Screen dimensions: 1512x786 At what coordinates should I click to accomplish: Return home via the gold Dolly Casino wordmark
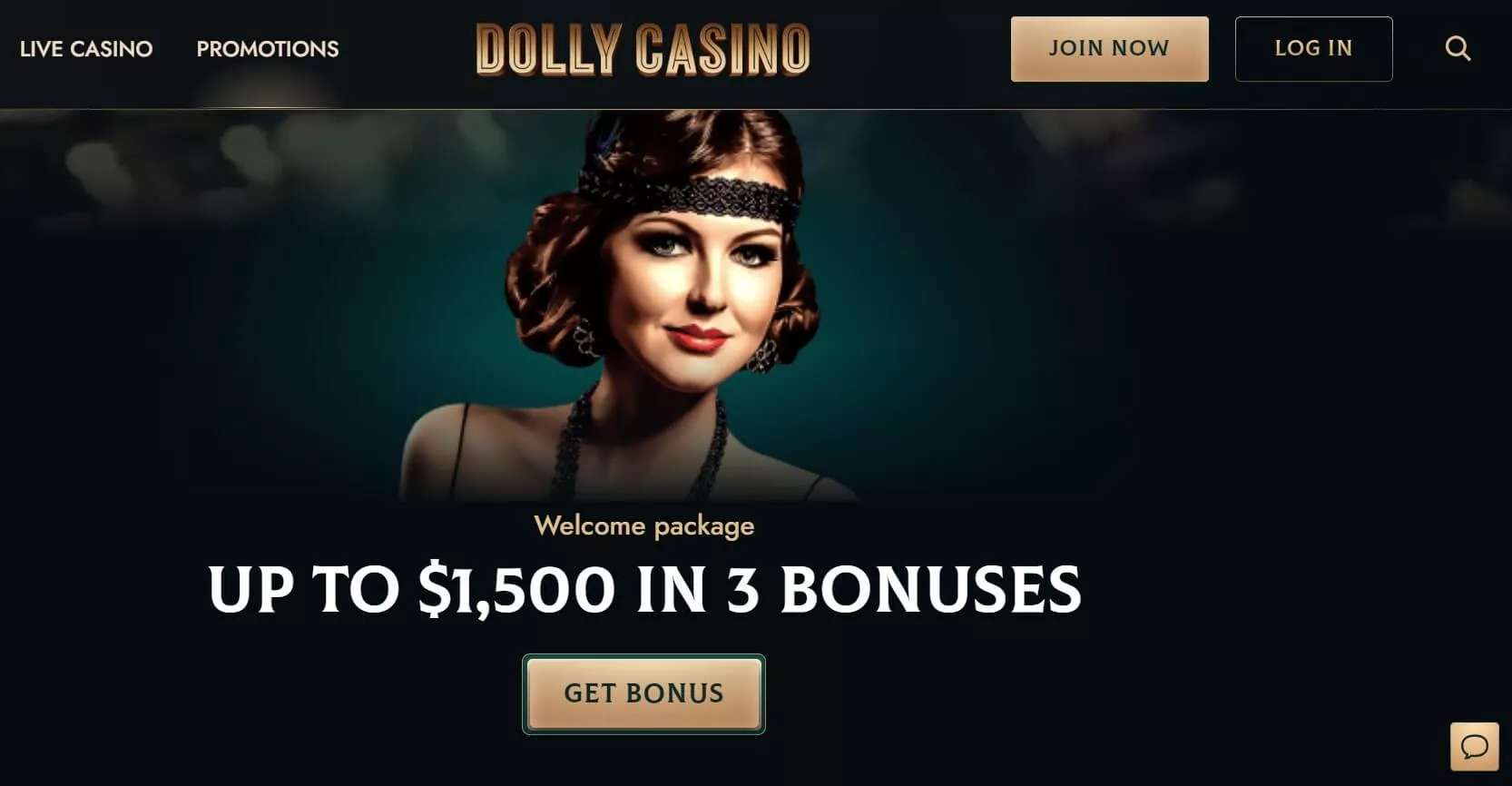[x=643, y=49]
